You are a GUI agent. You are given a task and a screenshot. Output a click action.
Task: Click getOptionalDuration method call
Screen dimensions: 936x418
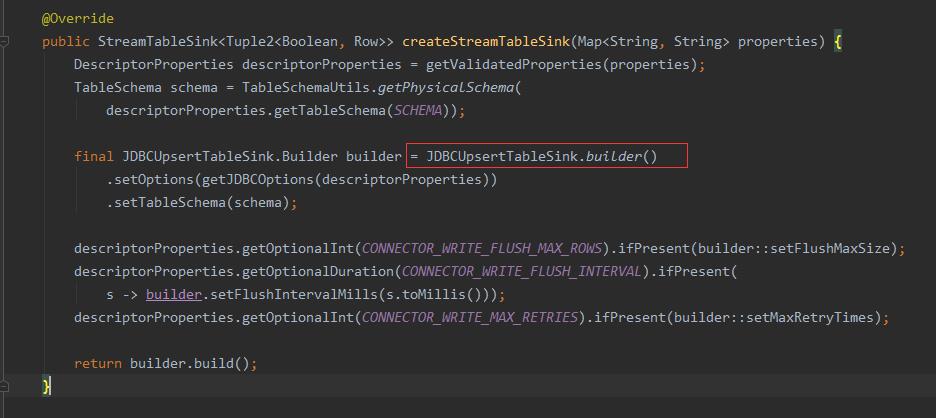click(x=317, y=272)
